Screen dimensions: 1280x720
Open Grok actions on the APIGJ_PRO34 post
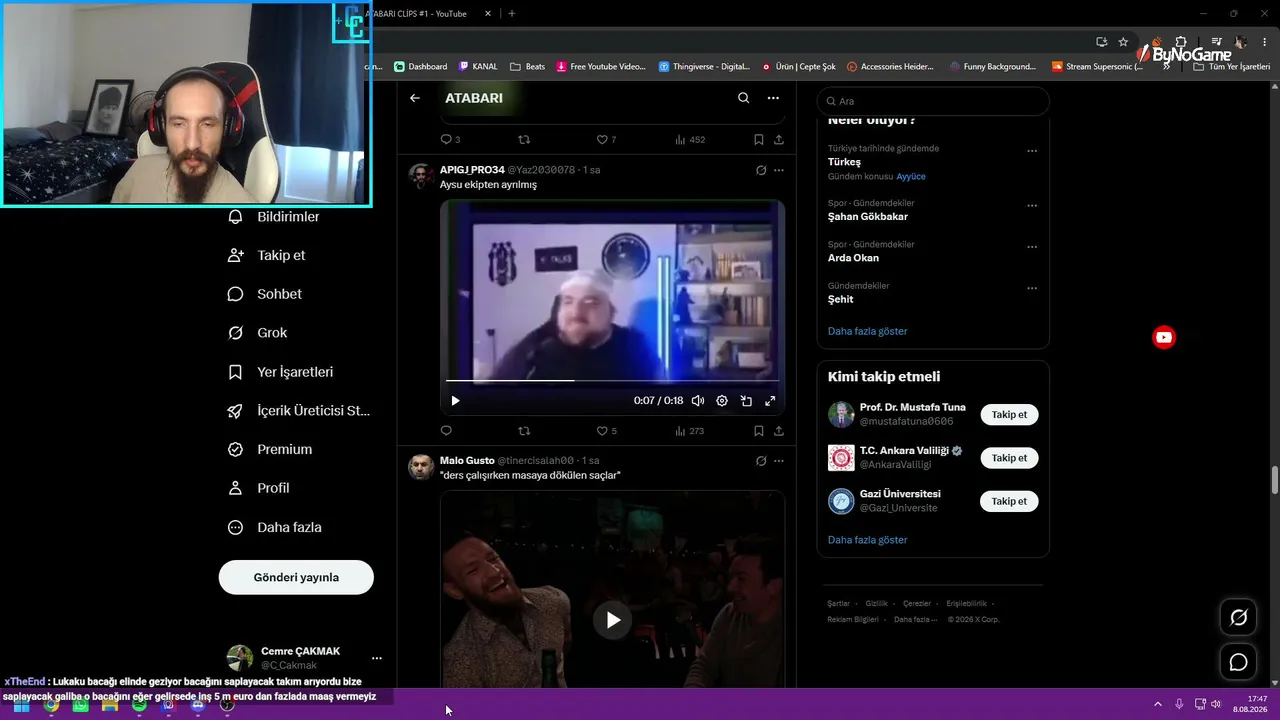coord(761,170)
